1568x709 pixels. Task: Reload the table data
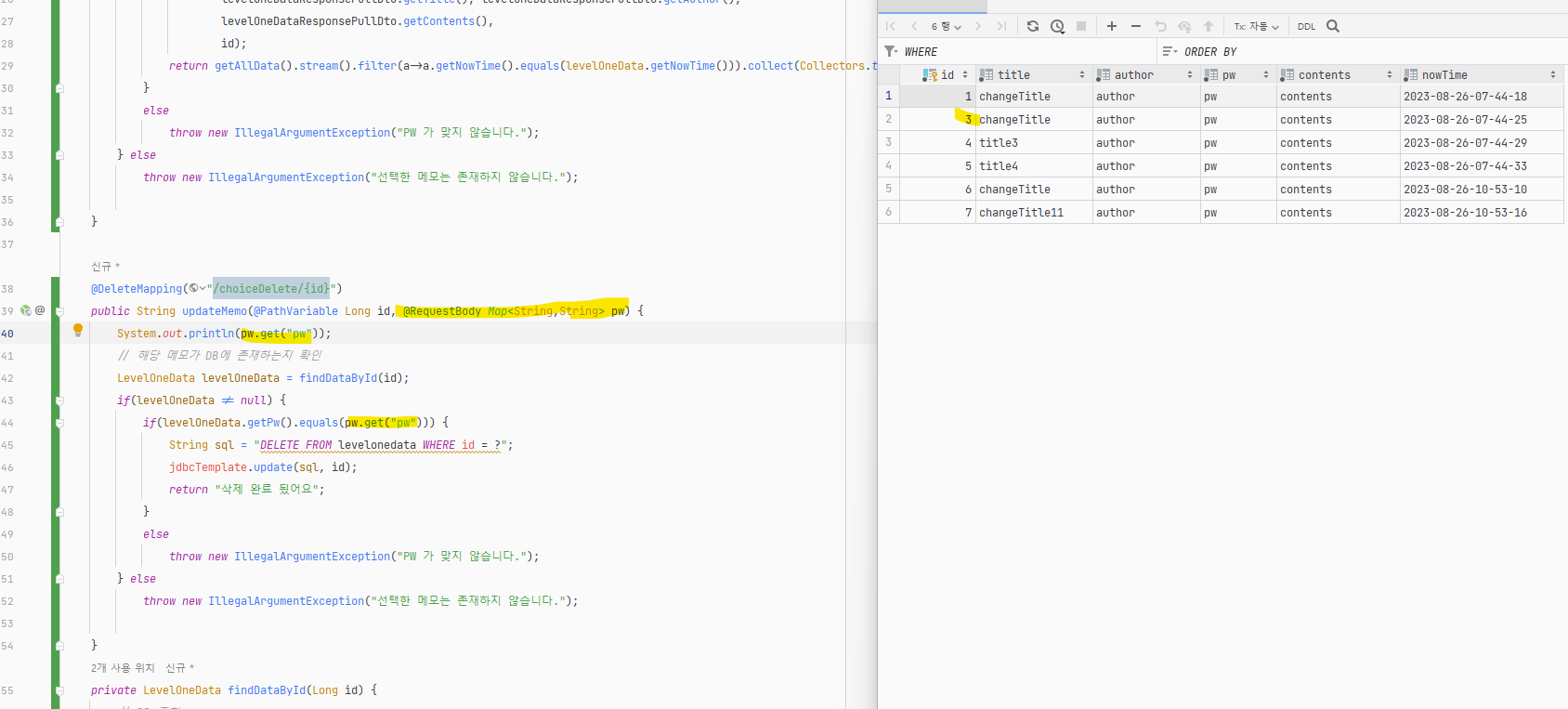point(1033,26)
